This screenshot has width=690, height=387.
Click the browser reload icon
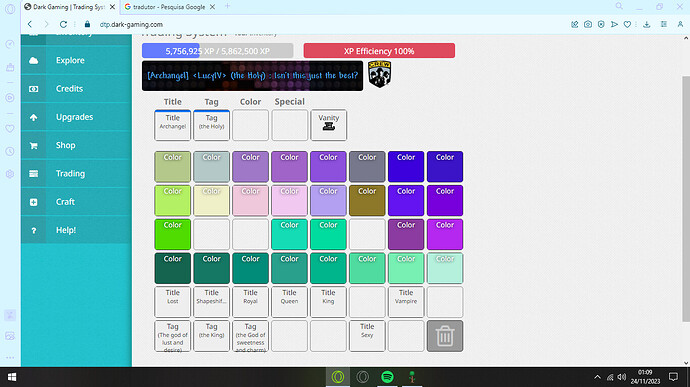tap(63, 24)
